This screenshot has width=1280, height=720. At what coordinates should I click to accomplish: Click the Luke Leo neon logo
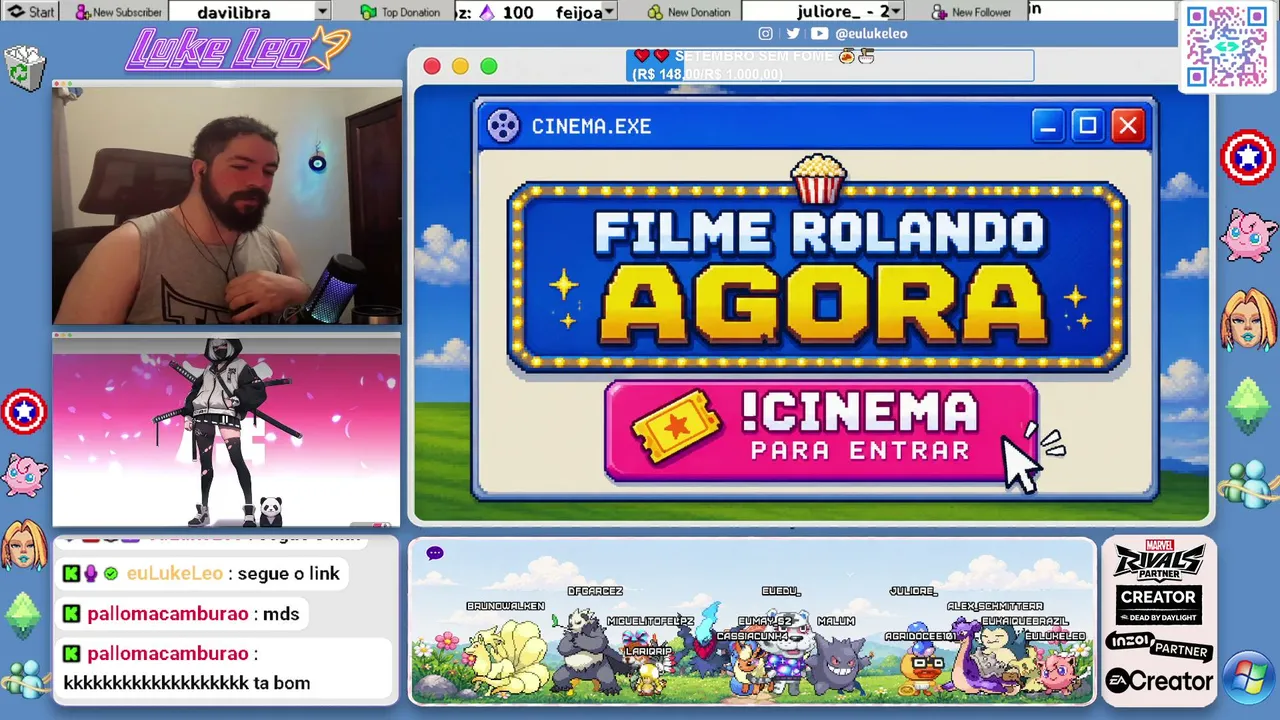(237, 49)
